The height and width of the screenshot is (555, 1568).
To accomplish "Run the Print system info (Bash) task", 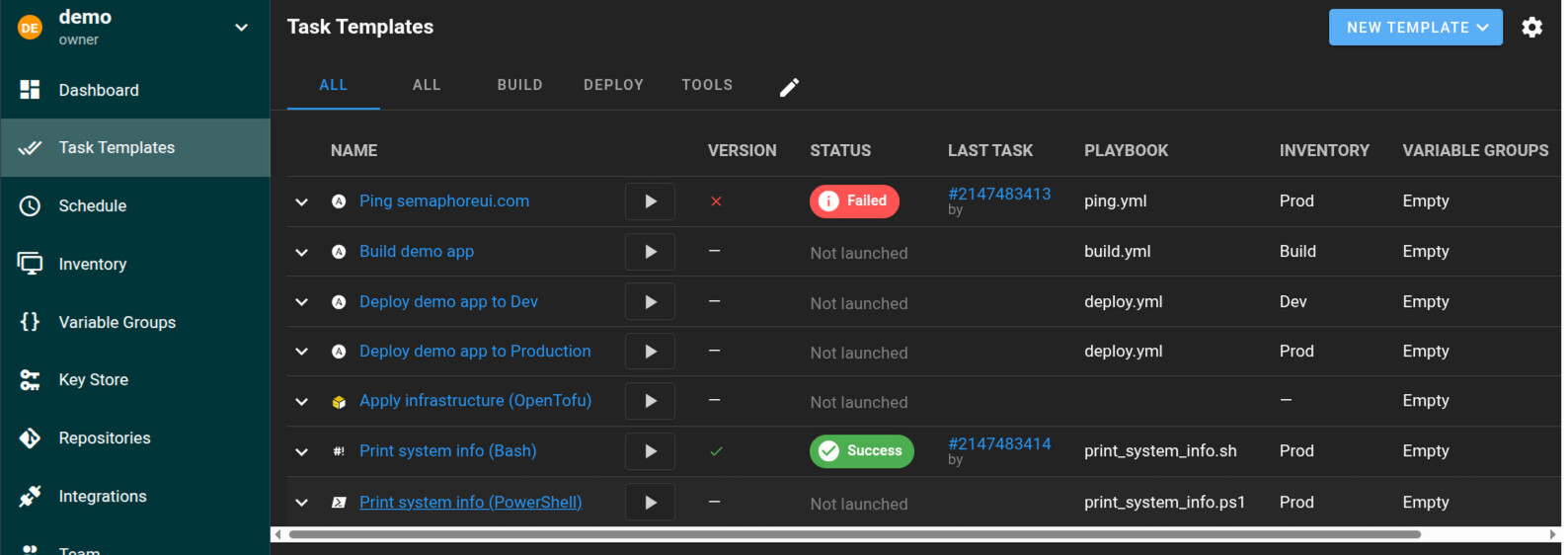I will pos(650,451).
